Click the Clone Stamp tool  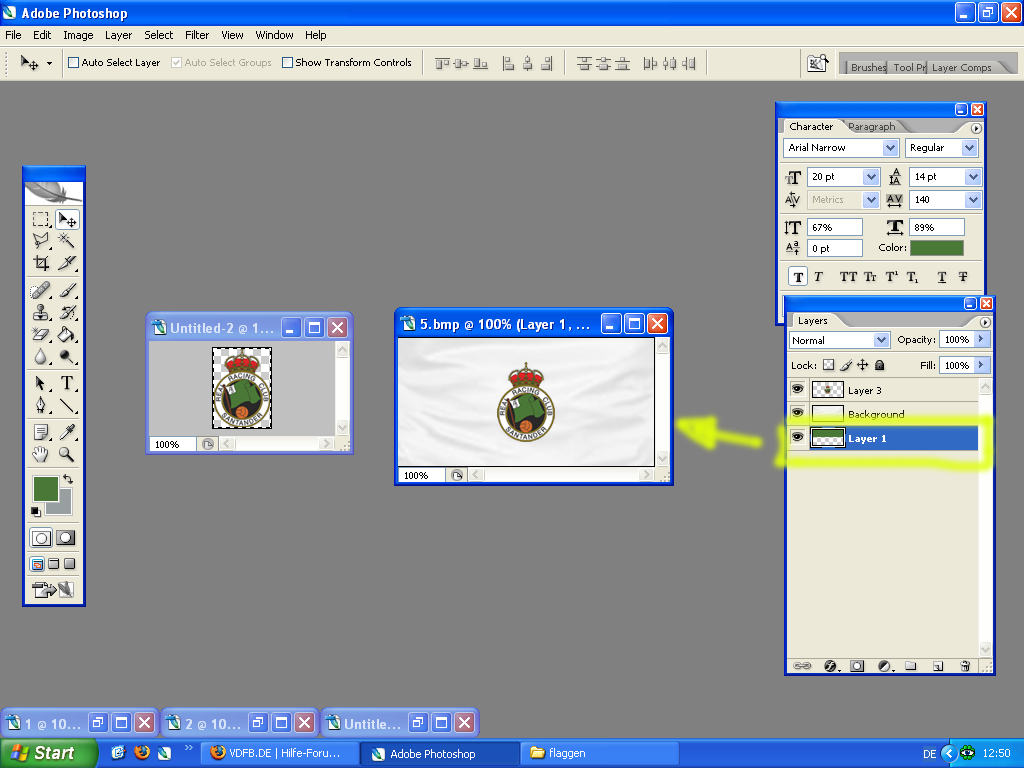(41, 313)
